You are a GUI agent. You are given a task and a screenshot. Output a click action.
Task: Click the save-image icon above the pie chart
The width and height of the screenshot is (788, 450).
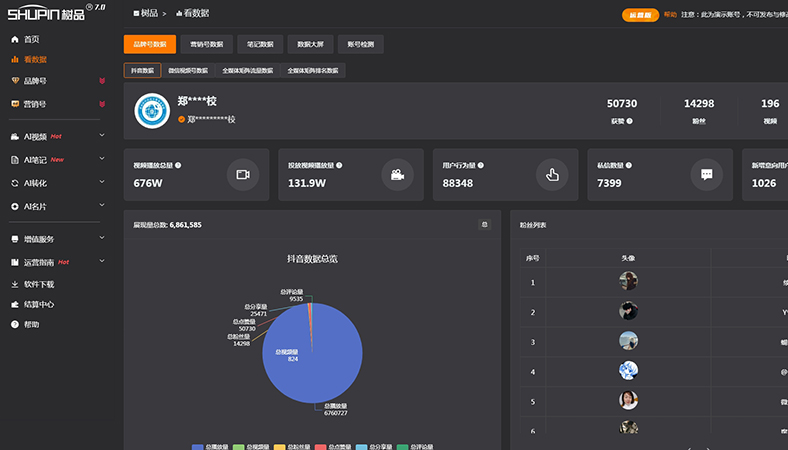[485, 225]
